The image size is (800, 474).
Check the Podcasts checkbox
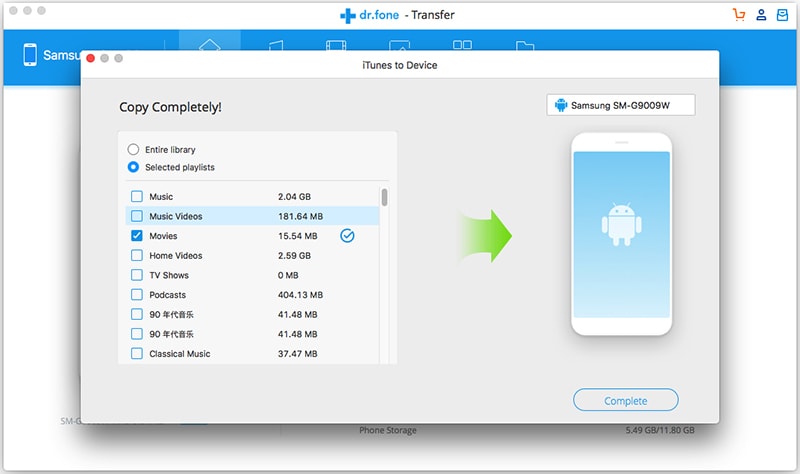[x=137, y=294]
